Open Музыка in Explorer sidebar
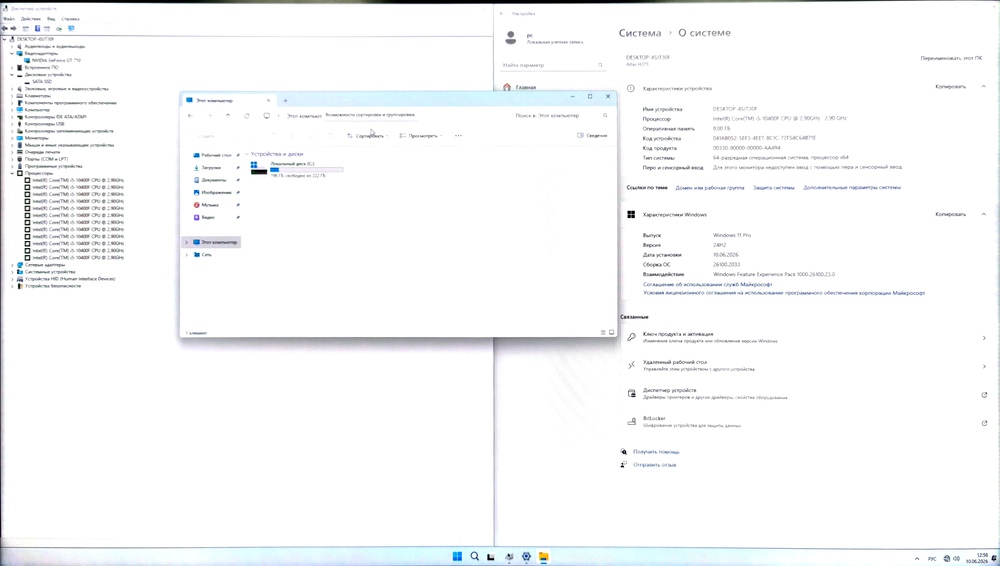 point(209,205)
